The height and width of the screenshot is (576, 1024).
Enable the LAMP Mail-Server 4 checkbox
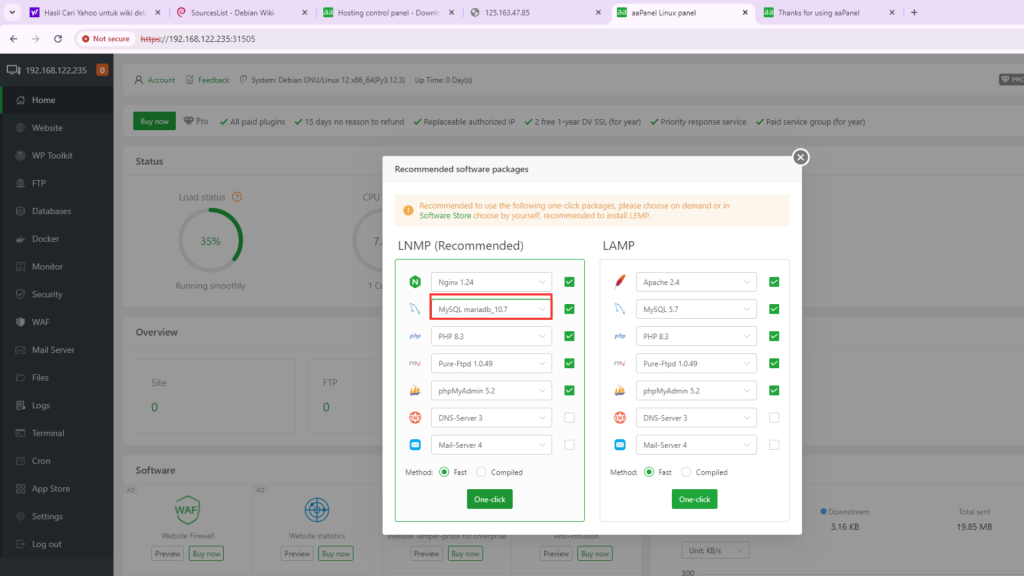point(774,445)
